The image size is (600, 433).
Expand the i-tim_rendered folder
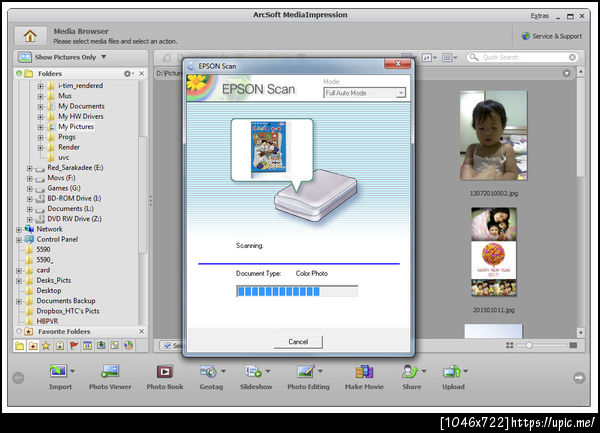[x=40, y=86]
